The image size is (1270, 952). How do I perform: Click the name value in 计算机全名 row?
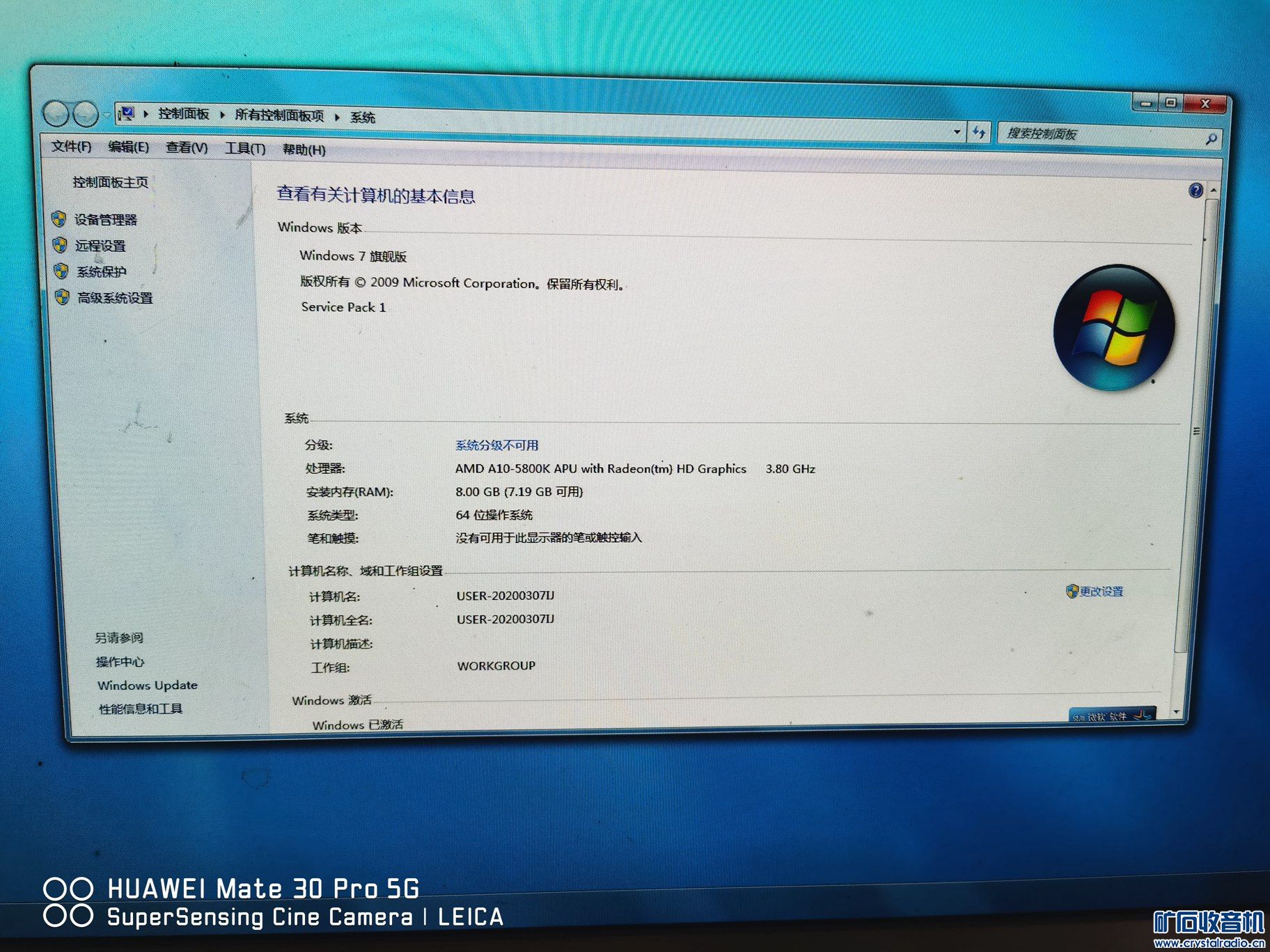click(505, 619)
